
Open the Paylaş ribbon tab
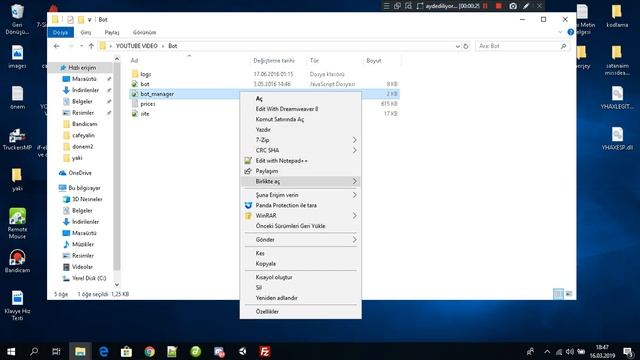click(x=112, y=32)
